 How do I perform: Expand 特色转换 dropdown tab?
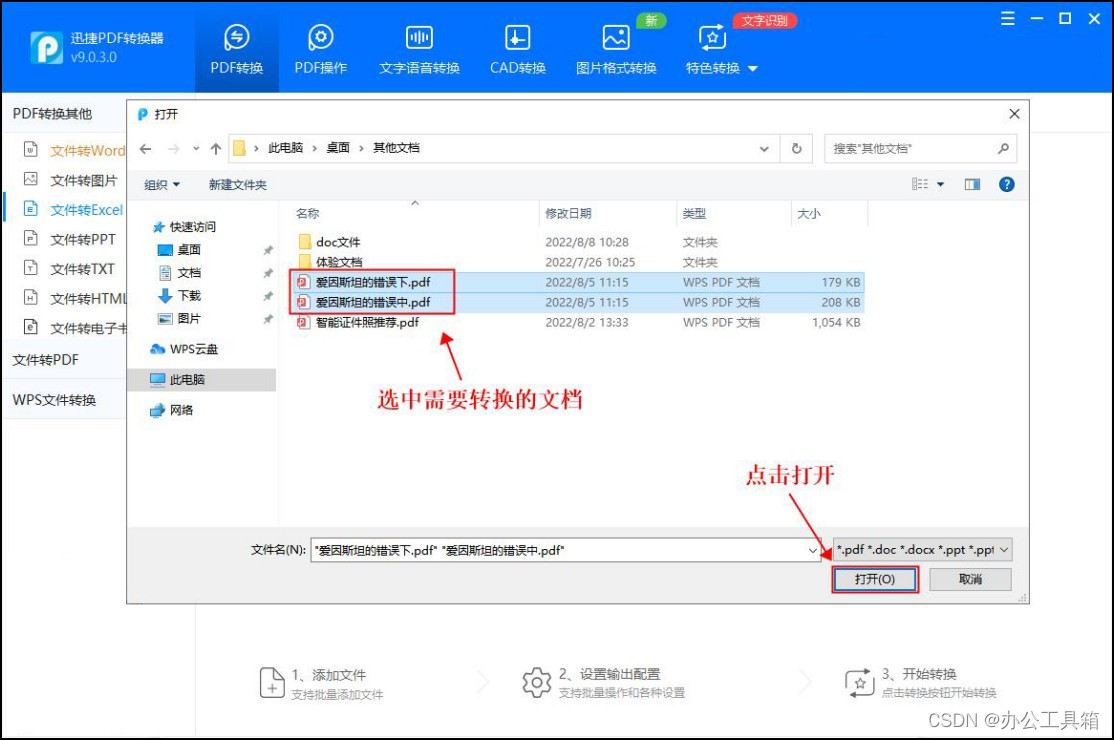(x=721, y=49)
